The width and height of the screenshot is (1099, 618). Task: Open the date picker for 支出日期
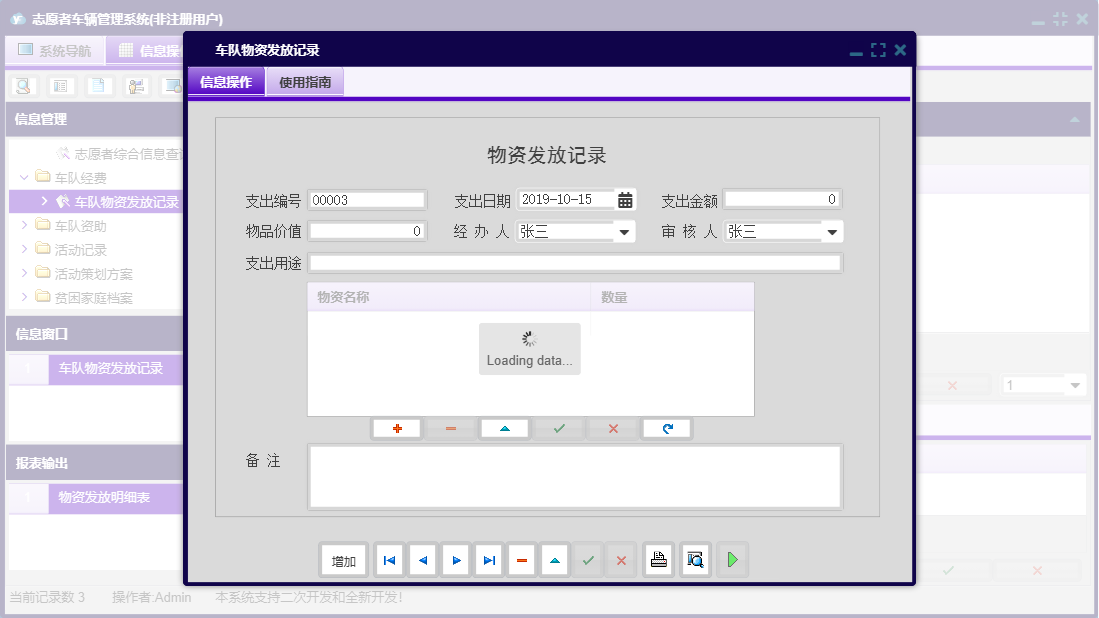point(625,199)
